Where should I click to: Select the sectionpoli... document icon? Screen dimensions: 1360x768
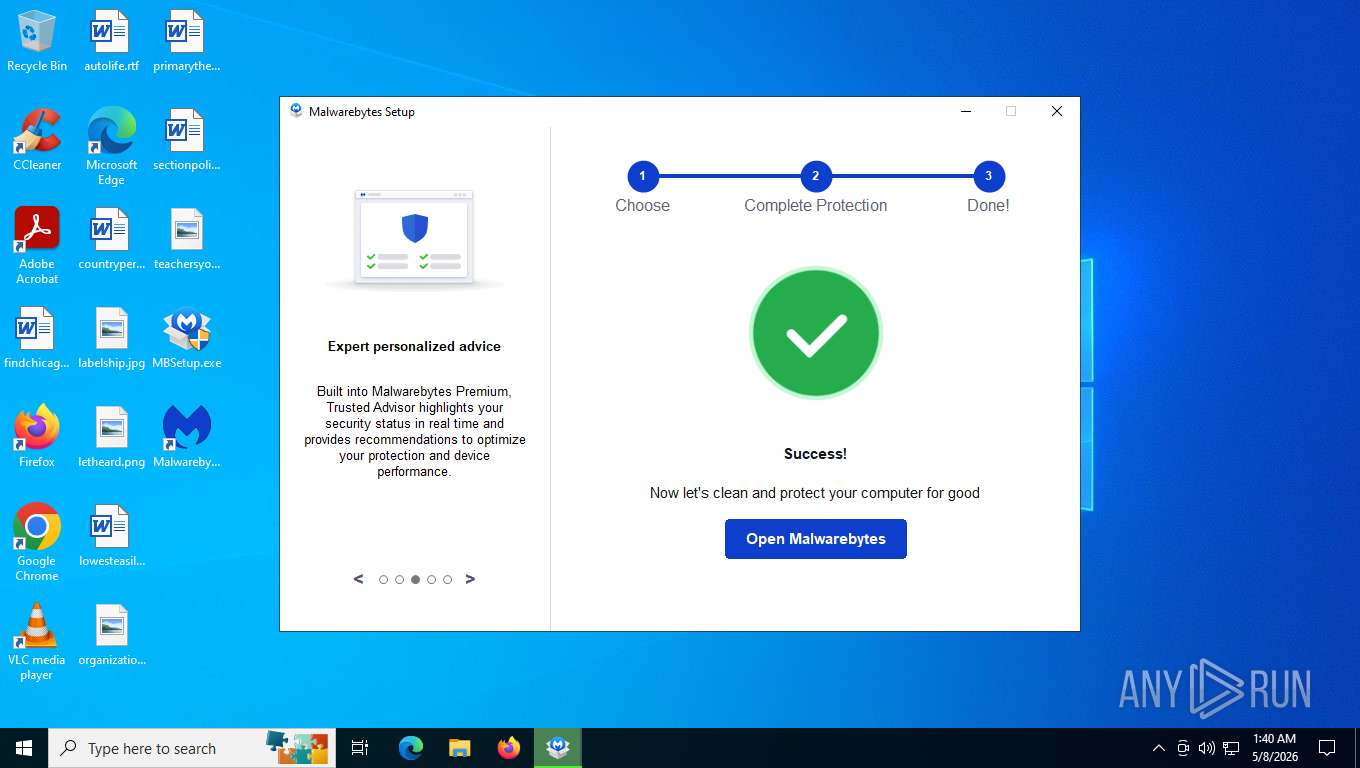[x=186, y=141]
